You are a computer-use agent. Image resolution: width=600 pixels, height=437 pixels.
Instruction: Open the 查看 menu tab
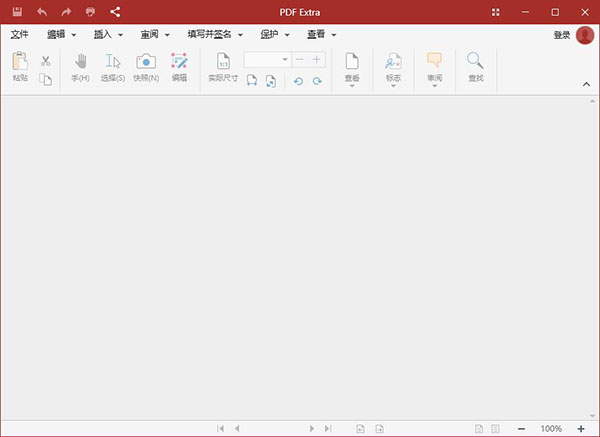(x=321, y=34)
